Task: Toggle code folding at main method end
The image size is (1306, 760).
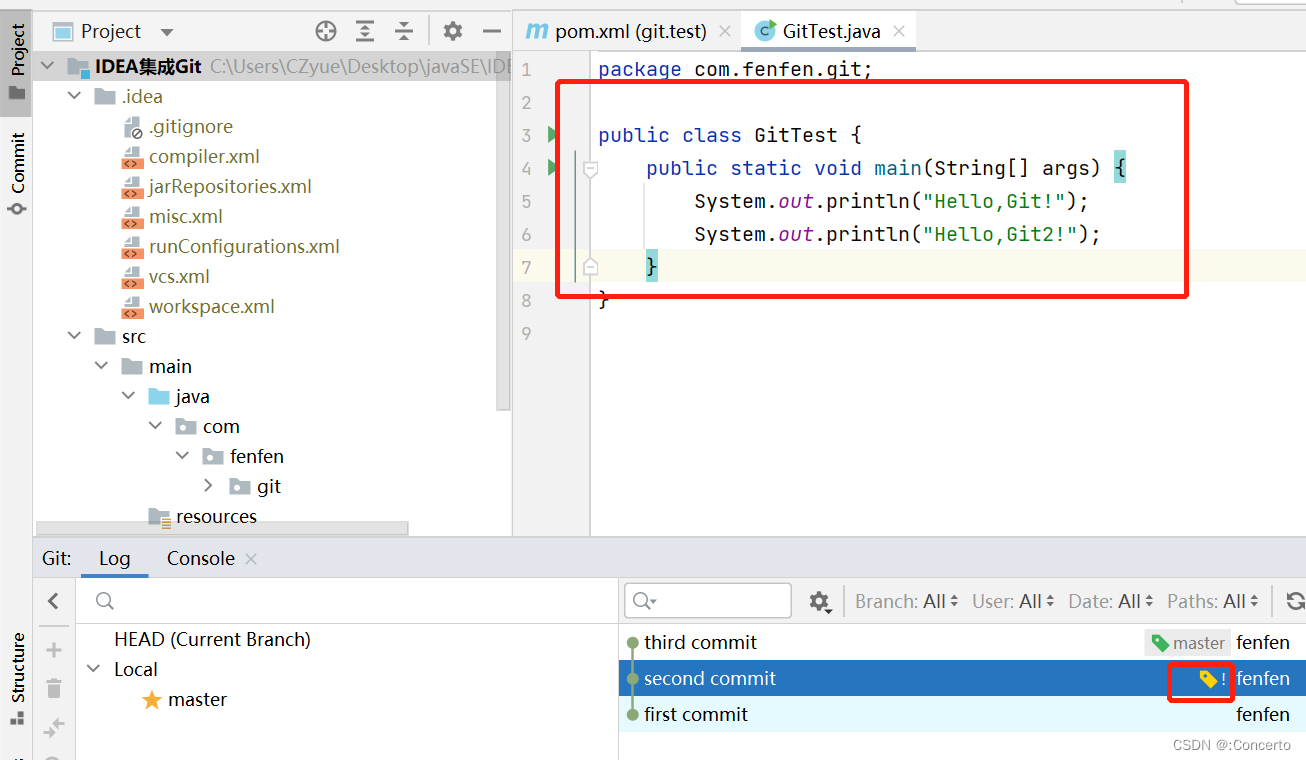Action: [591, 267]
